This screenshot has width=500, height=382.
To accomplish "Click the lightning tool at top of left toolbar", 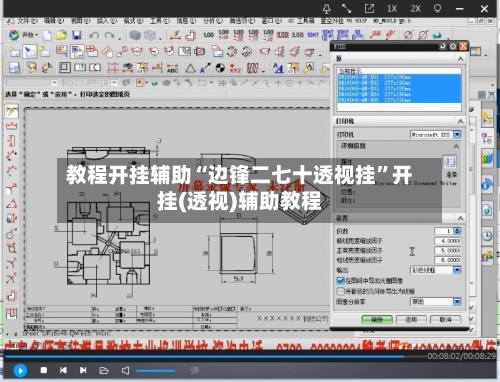I will pos(11,111).
